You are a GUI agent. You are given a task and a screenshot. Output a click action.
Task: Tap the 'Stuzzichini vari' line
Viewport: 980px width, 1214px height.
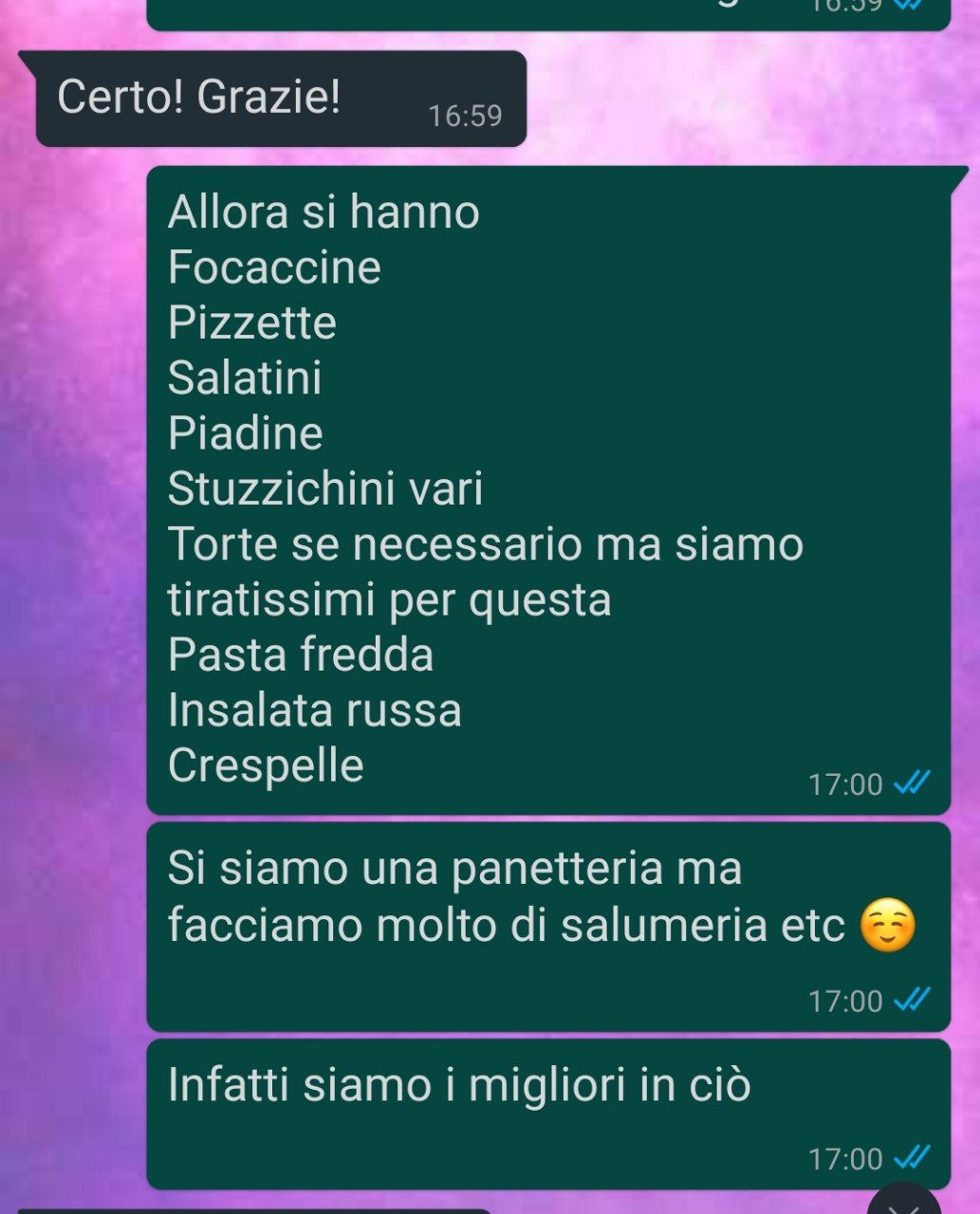point(325,489)
